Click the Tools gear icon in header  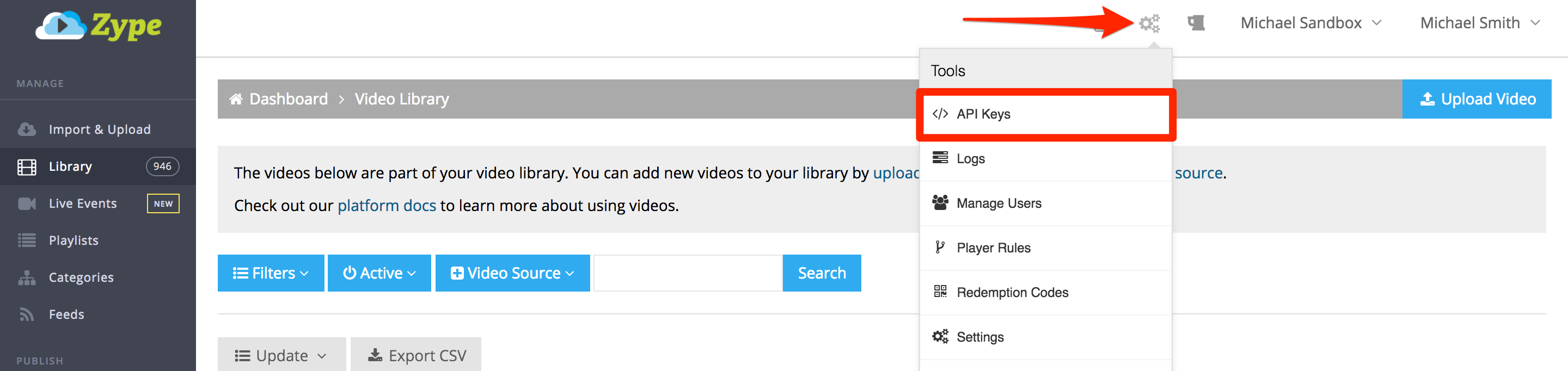(1149, 24)
